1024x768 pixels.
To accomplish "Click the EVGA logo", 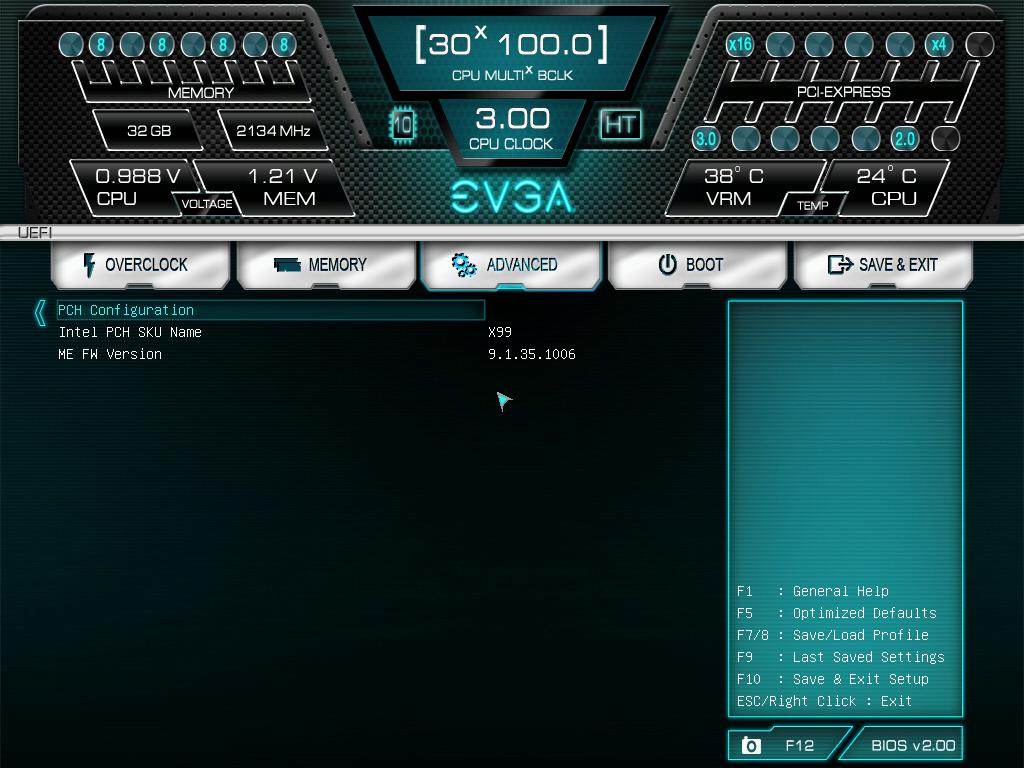I will coord(512,197).
